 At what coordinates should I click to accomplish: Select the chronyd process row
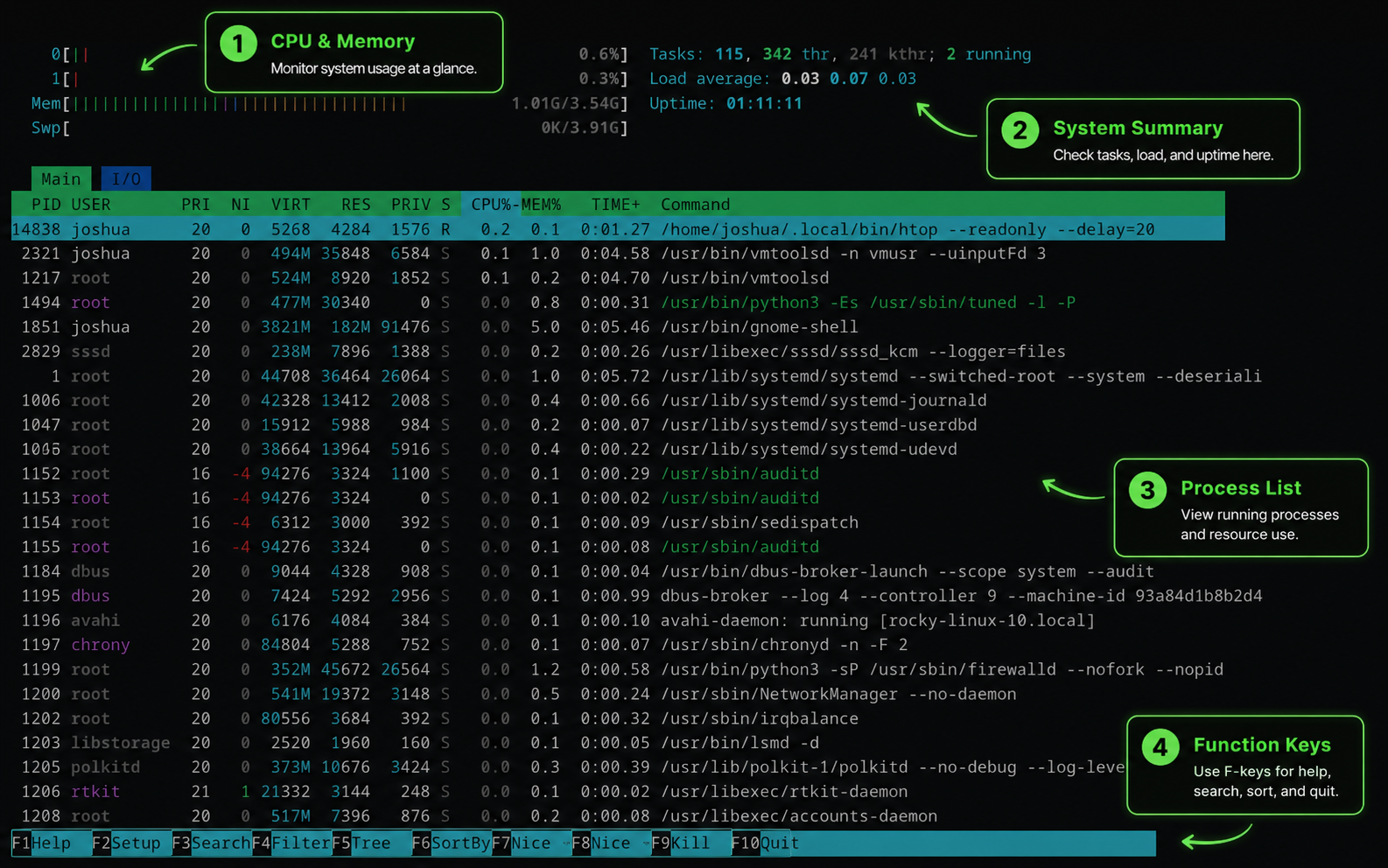(618, 645)
